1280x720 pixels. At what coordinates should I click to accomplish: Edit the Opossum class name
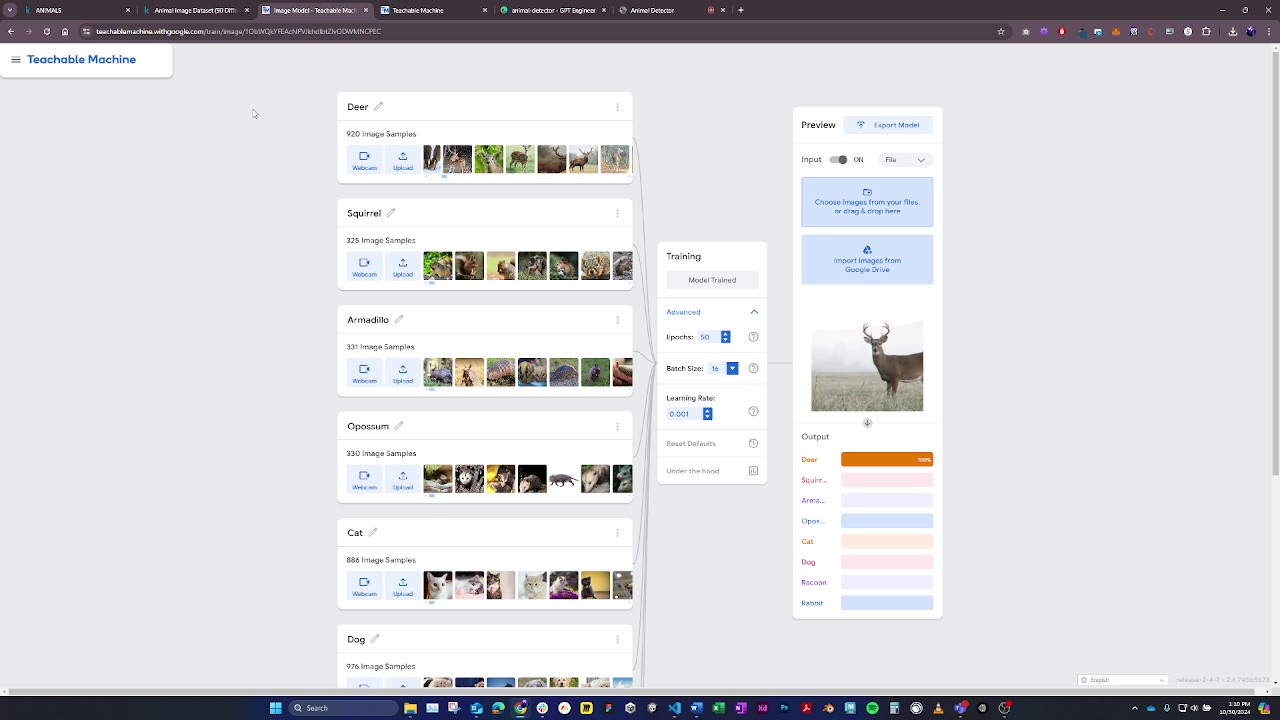pos(399,426)
